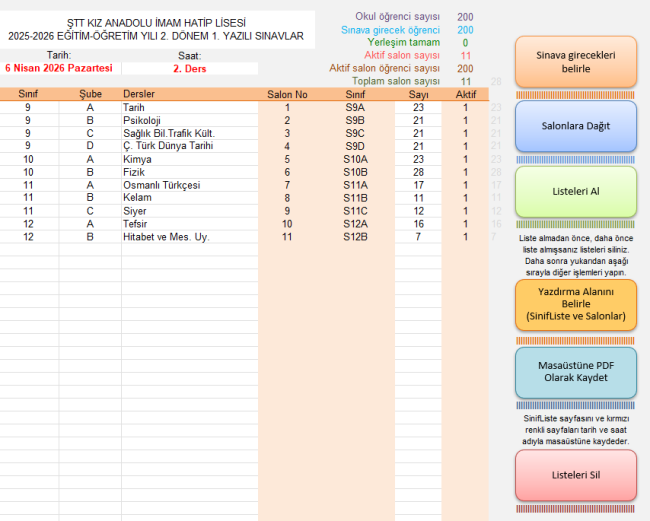Click the Aktif value for S9A
This screenshot has height=521, width=650.
pos(465,107)
